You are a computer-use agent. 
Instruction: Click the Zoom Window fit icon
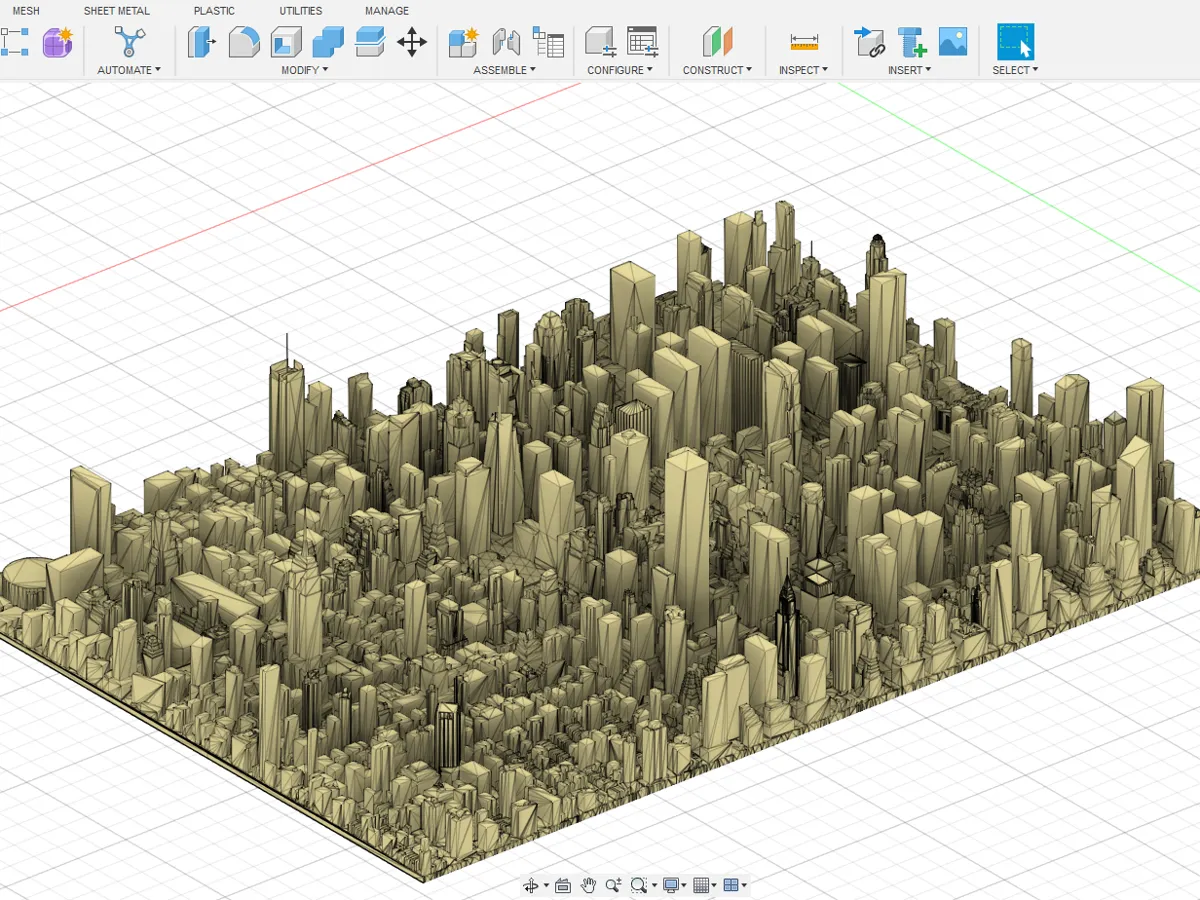tap(638, 885)
